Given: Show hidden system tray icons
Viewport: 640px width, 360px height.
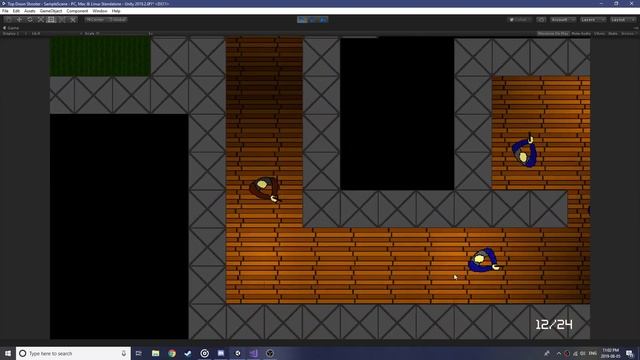Looking at the screenshot, I should click(x=558, y=353).
